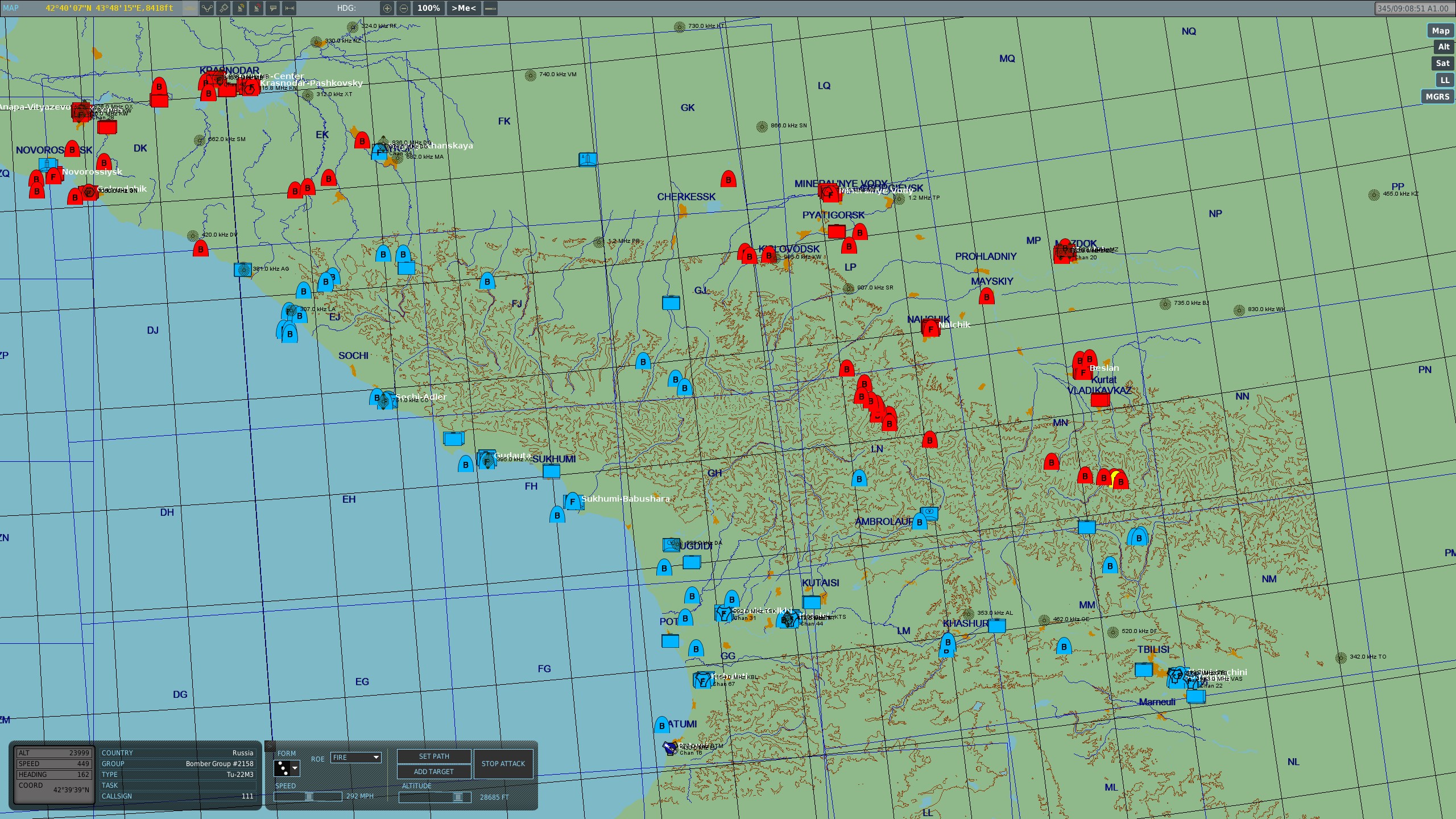Zoom out with the minus icon

click(x=404, y=8)
